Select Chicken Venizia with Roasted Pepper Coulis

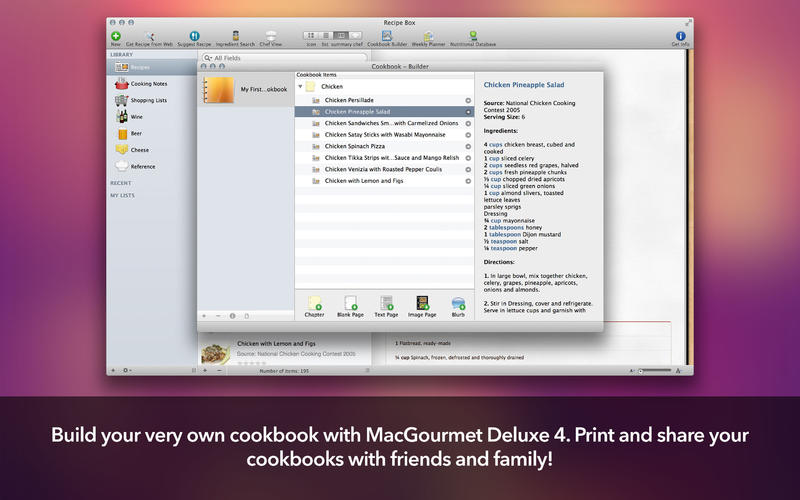(384, 169)
